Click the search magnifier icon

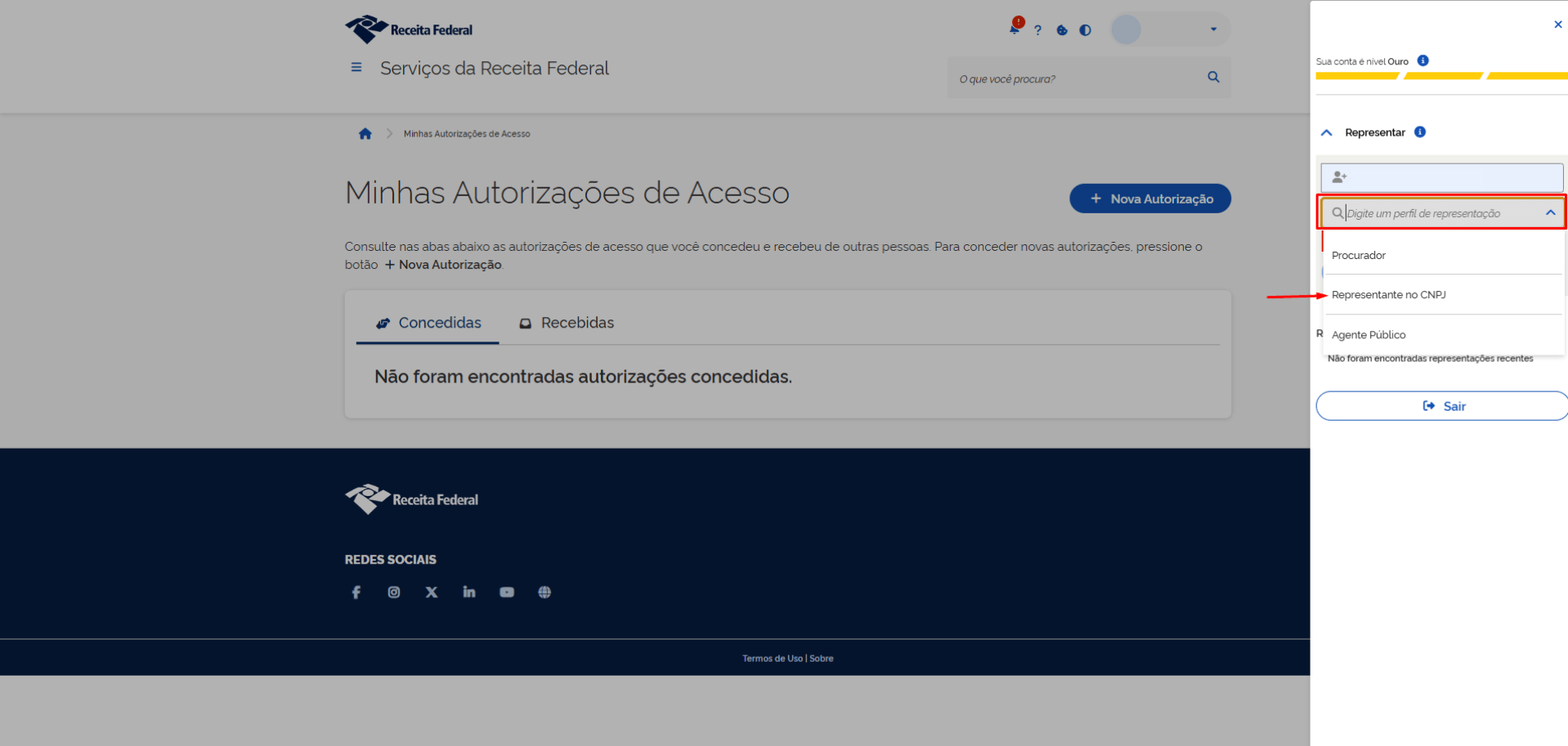[1213, 77]
